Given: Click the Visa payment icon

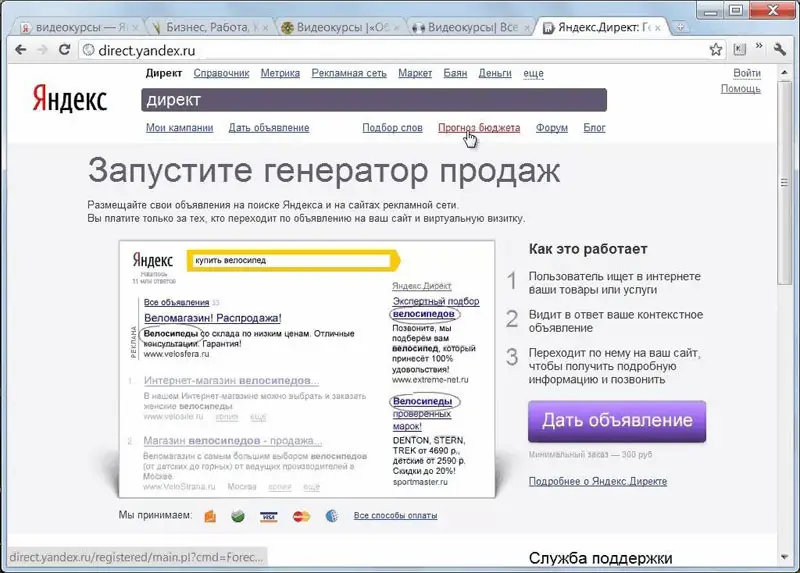Looking at the screenshot, I should [x=268, y=517].
